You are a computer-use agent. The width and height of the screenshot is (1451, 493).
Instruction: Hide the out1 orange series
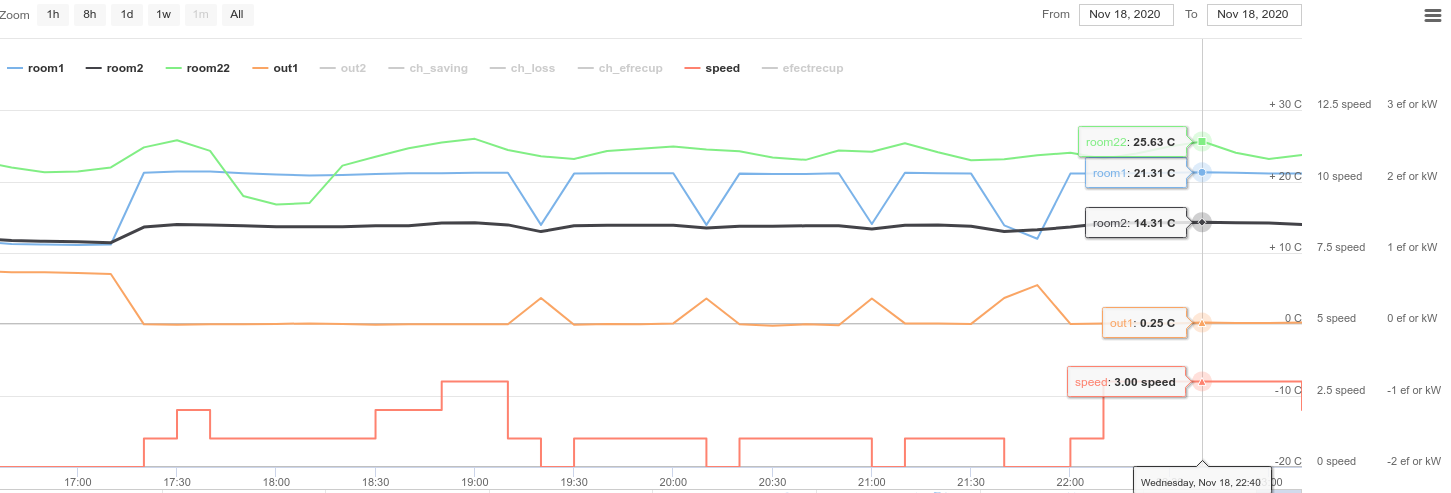pyautogui.click(x=285, y=68)
